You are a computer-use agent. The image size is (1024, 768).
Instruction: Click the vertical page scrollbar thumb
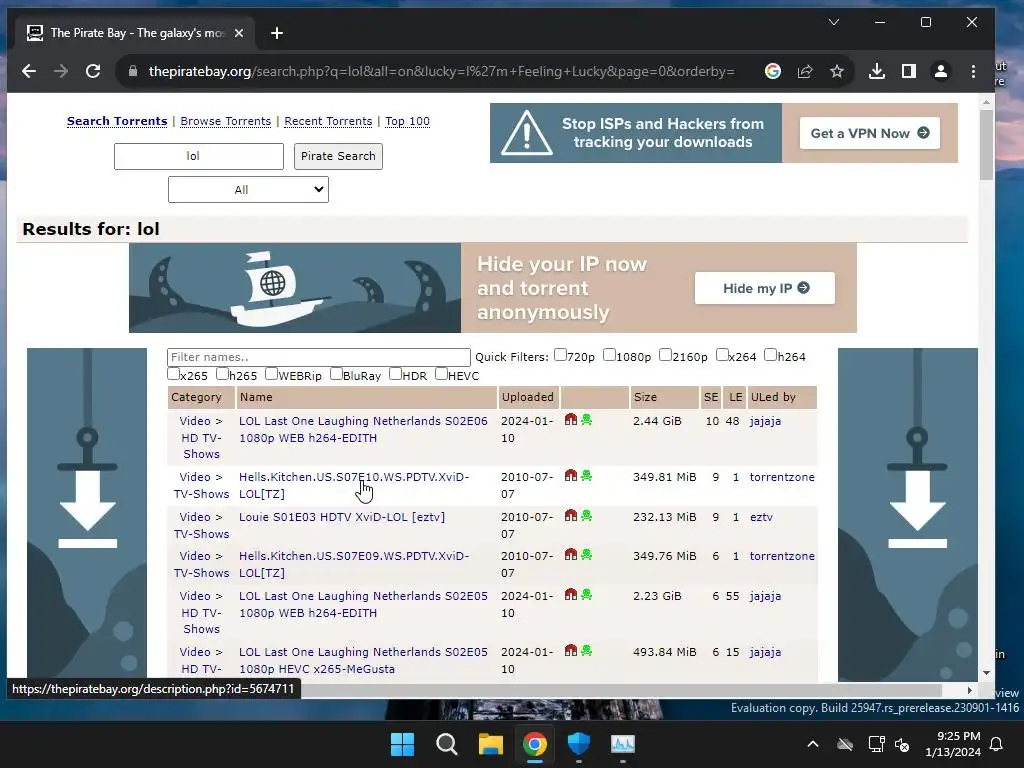[986, 145]
